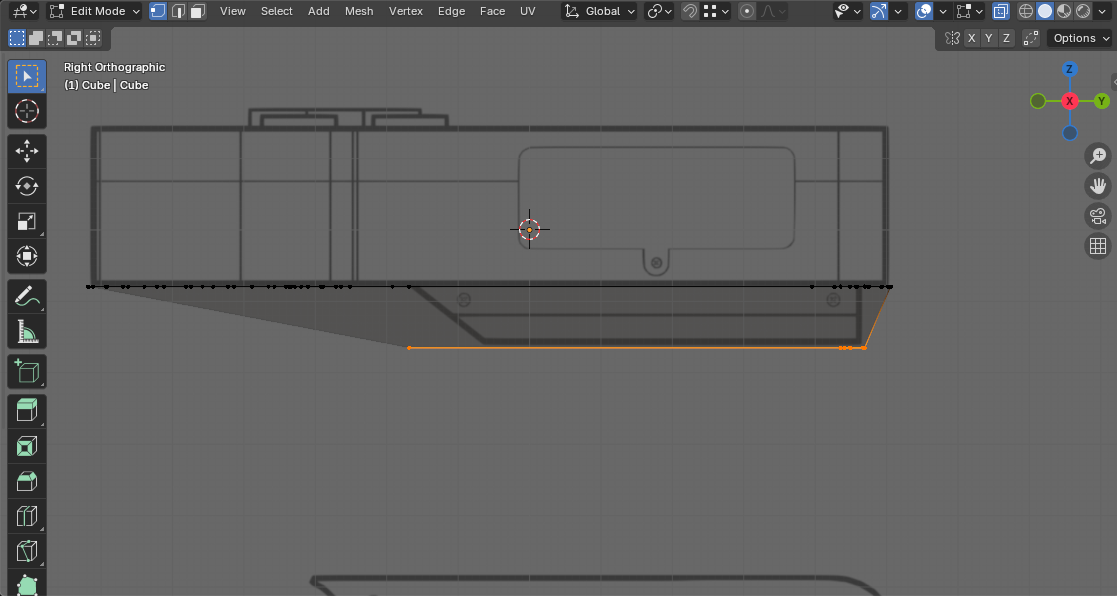Open object visibility eye dropdown
Viewport: 1117px width, 596px height.
[x=848, y=11]
